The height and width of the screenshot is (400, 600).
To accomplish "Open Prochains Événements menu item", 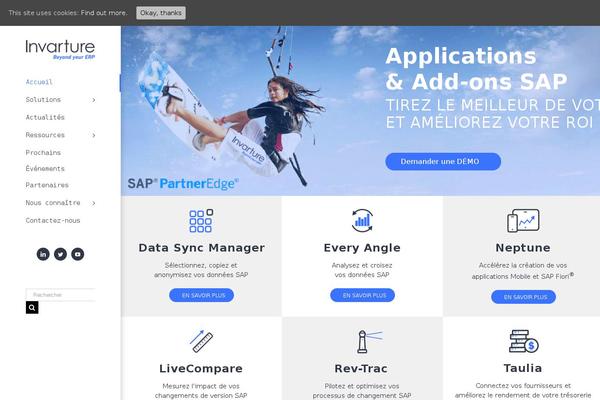I will pyautogui.click(x=45, y=160).
